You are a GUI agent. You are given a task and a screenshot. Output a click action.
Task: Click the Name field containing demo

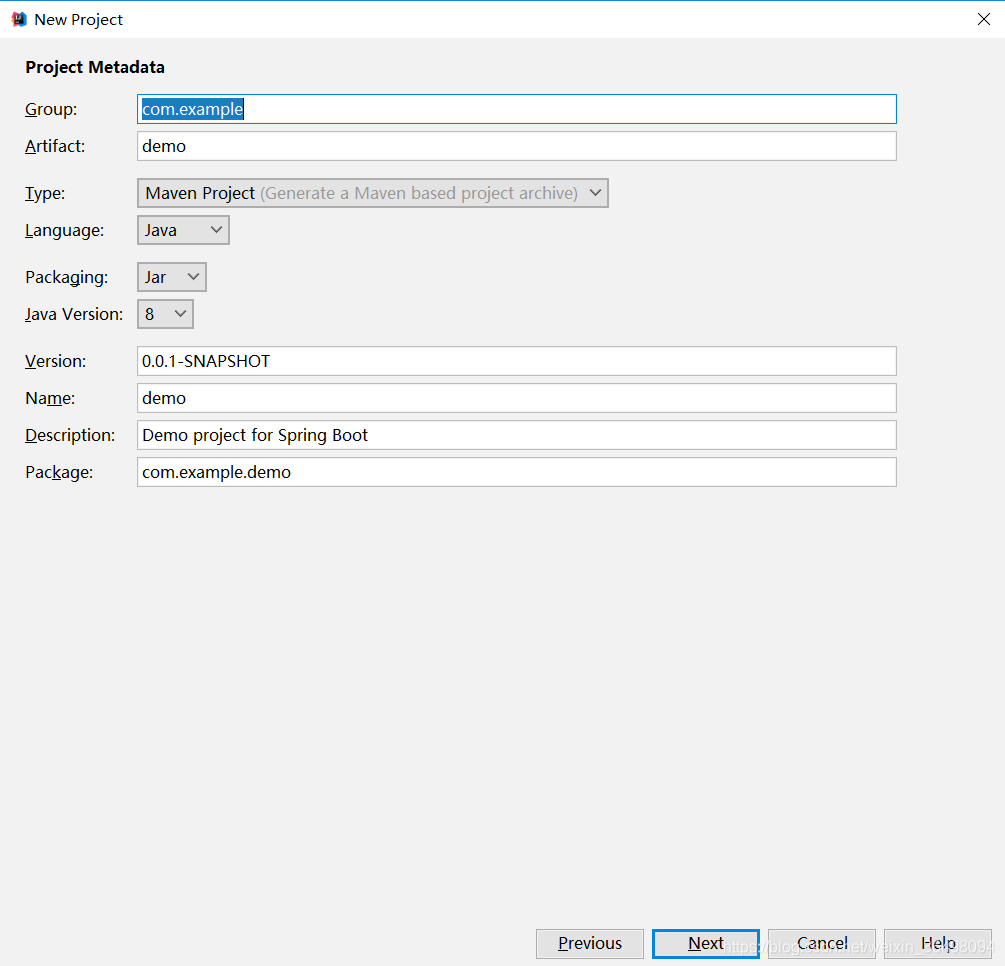click(x=517, y=398)
